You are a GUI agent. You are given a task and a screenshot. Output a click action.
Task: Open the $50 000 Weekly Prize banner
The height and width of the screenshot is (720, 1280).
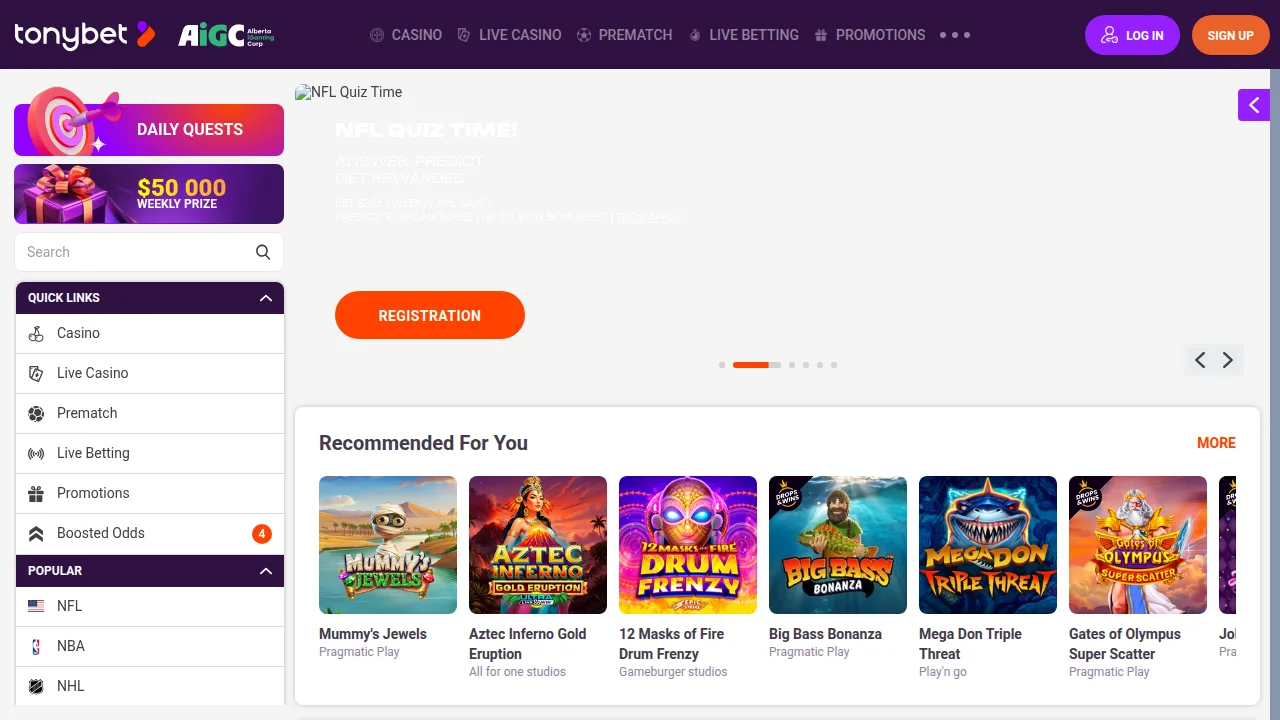(x=149, y=194)
